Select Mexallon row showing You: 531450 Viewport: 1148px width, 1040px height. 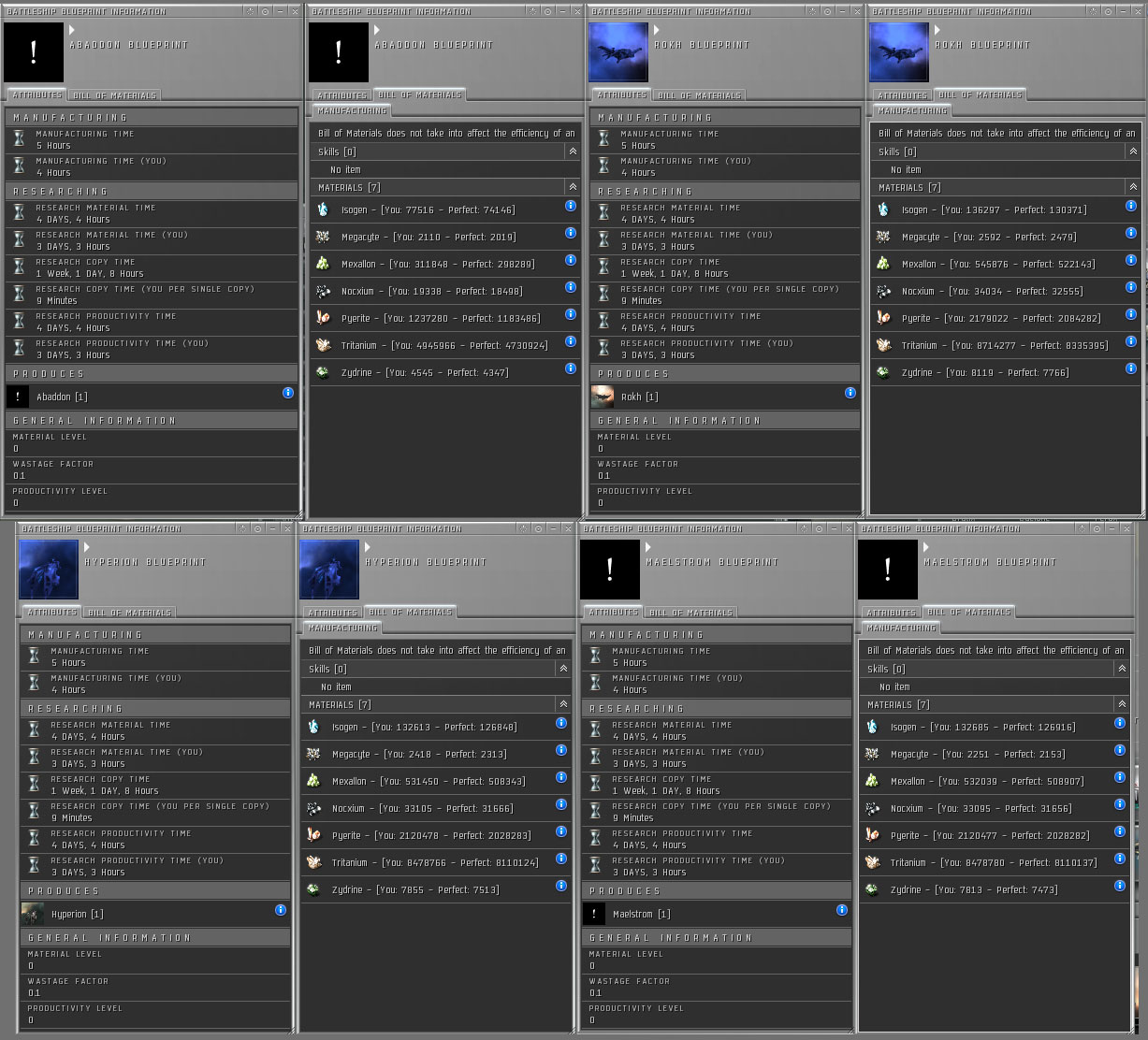(436, 781)
